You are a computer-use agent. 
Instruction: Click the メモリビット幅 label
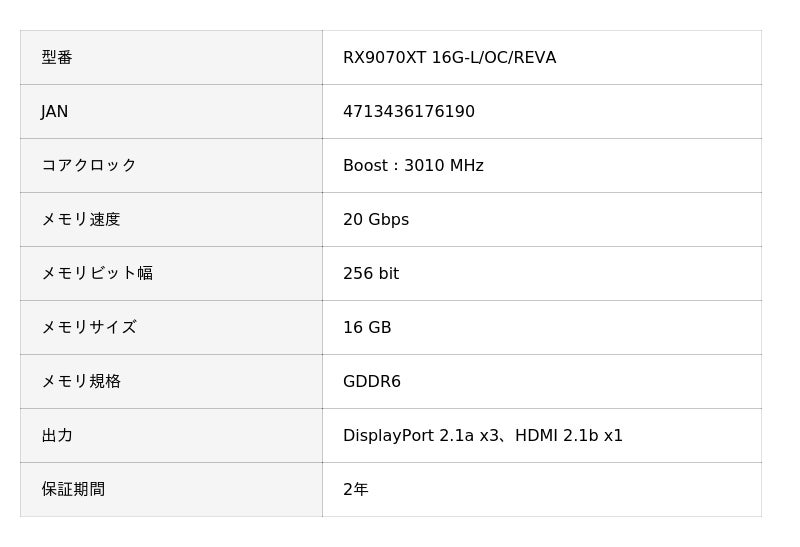tap(96, 274)
